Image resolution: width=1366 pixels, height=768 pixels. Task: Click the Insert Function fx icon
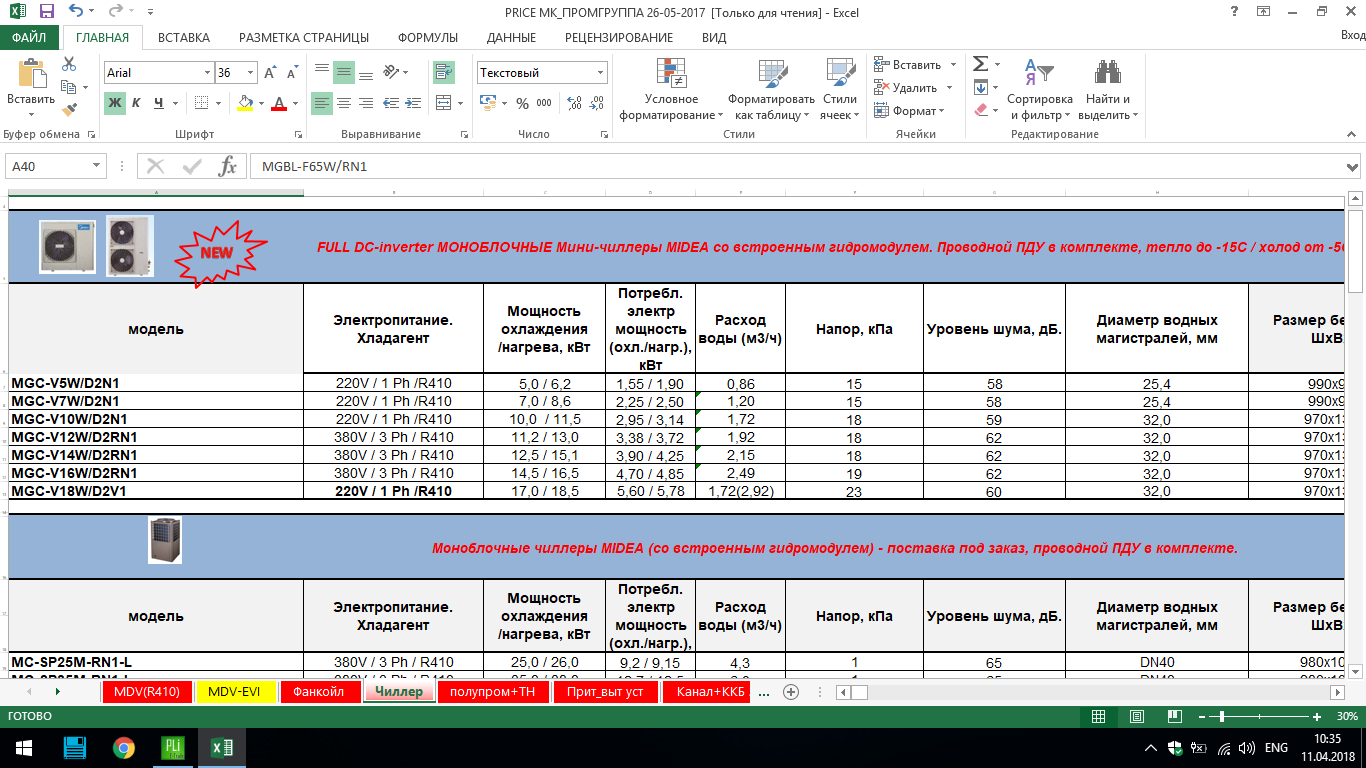pyautogui.click(x=228, y=166)
